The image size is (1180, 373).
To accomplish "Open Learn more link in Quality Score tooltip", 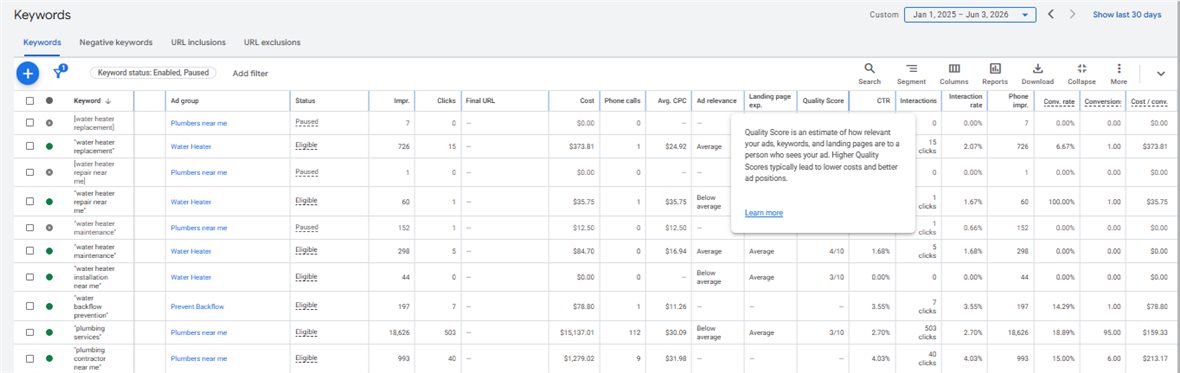I will tap(763, 213).
